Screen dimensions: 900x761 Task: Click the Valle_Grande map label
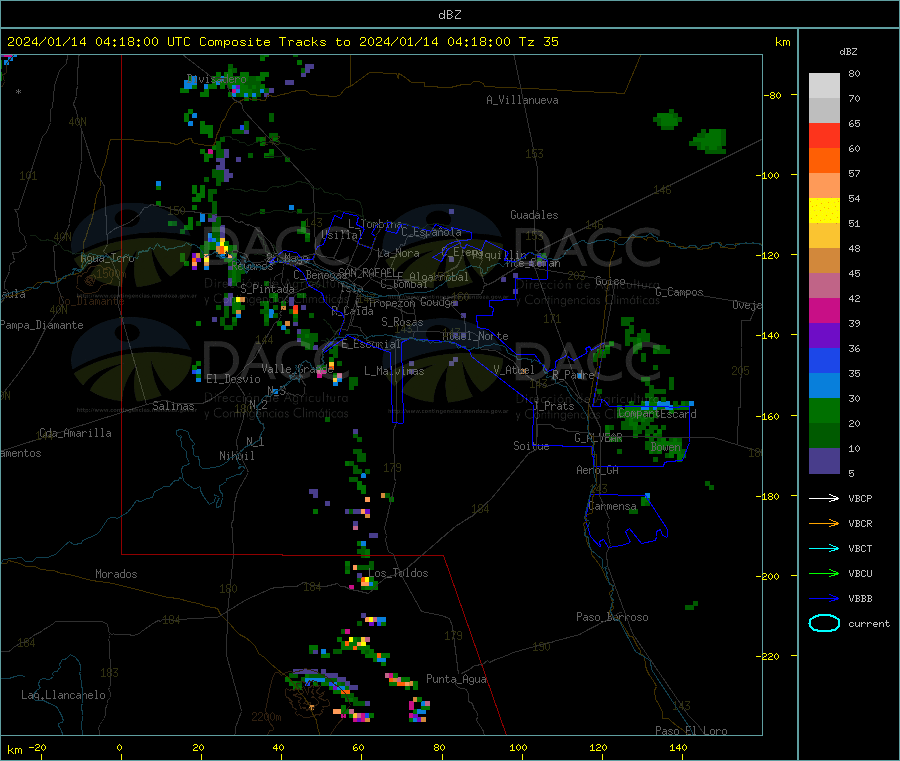[x=297, y=368]
